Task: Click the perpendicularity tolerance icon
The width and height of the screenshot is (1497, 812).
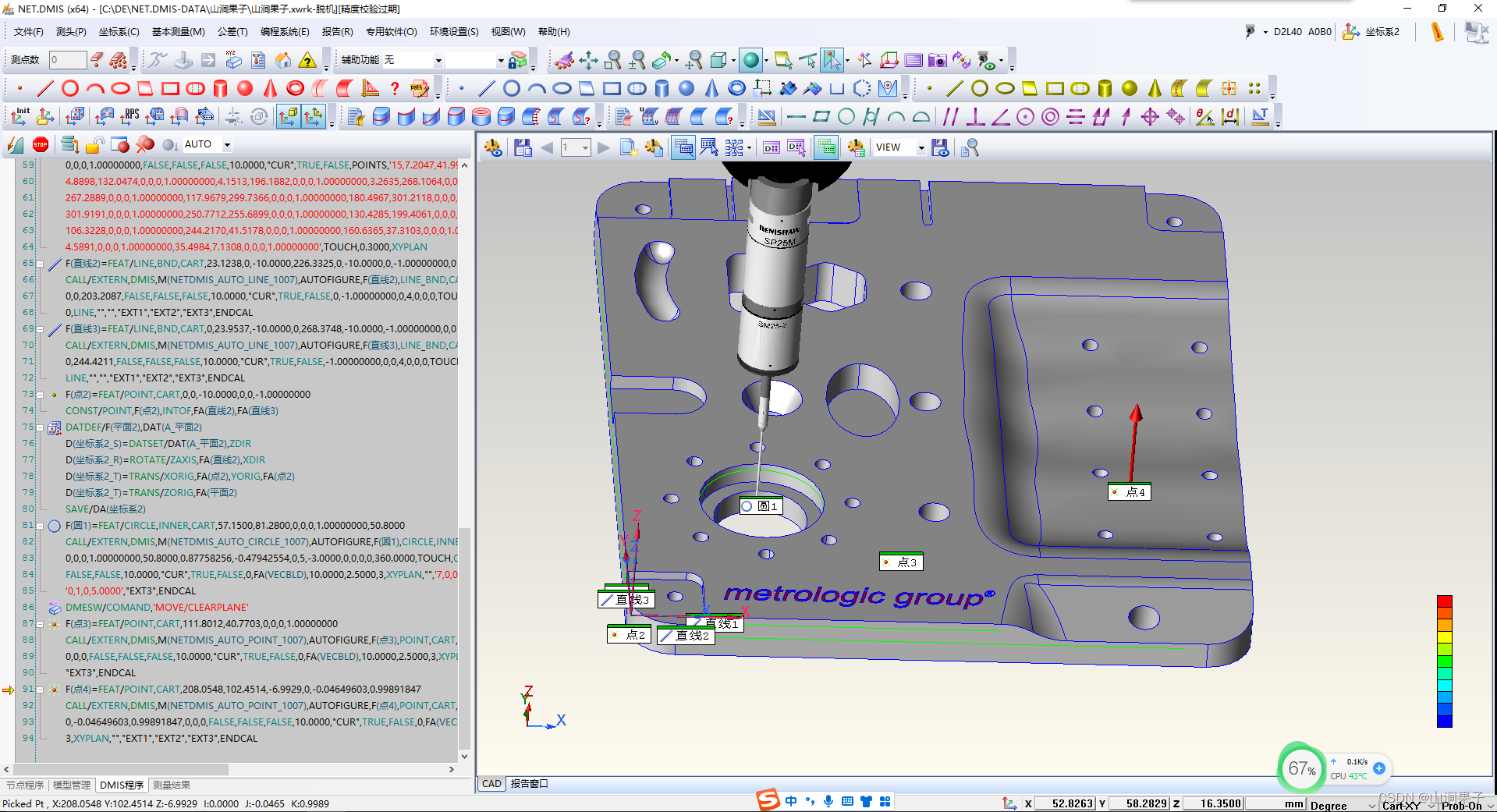Action: pos(975,116)
